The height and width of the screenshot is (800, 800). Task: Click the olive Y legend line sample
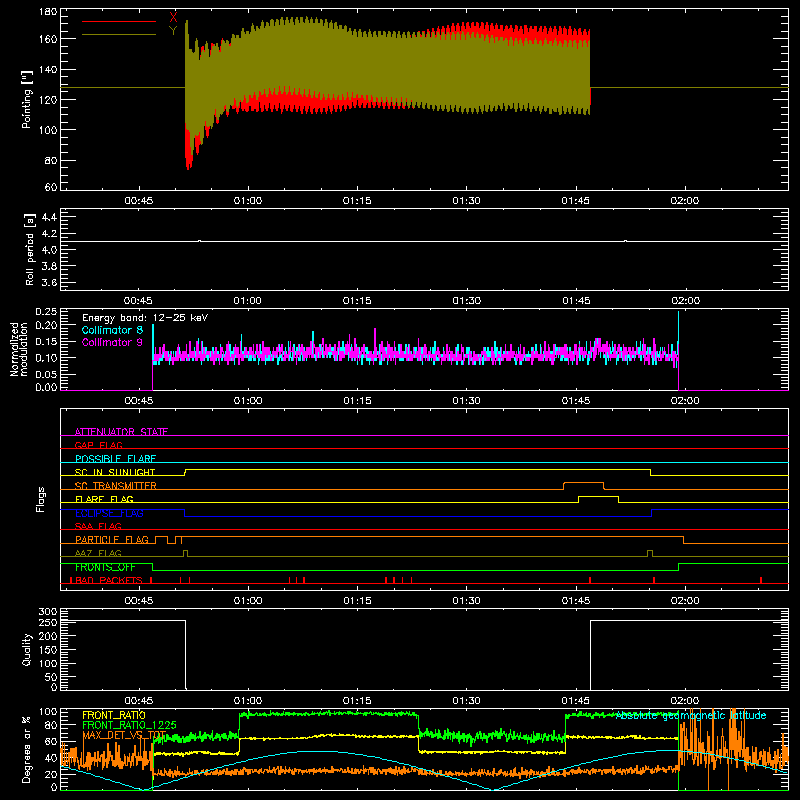pos(119,35)
